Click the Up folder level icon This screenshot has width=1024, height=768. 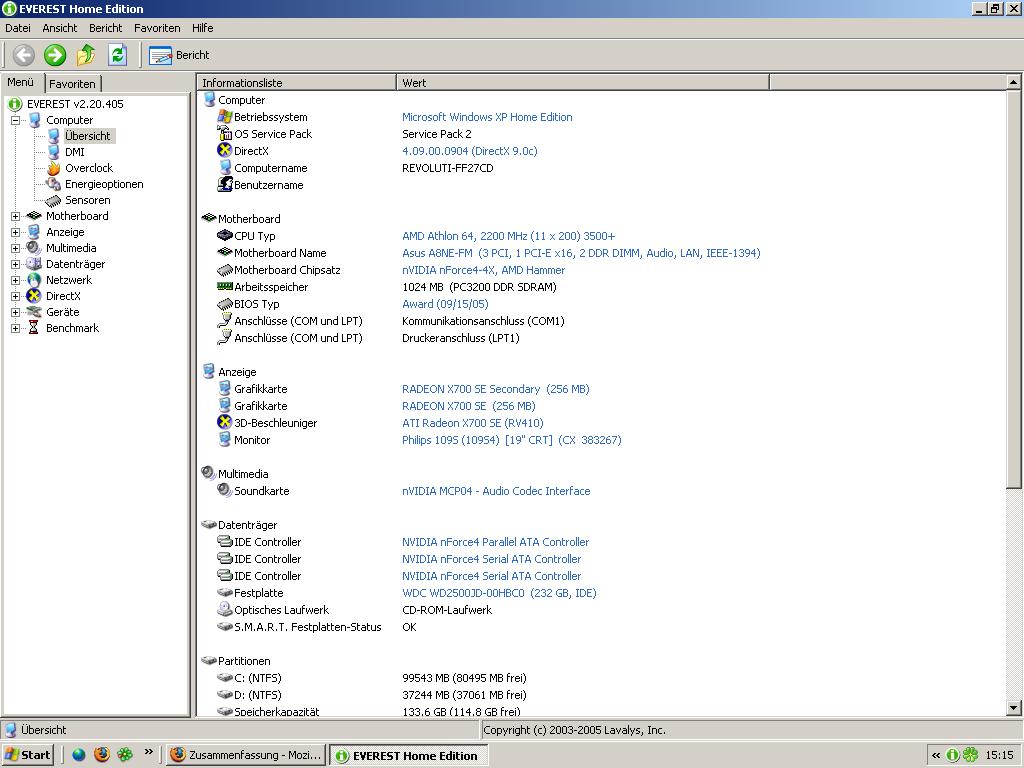86,55
